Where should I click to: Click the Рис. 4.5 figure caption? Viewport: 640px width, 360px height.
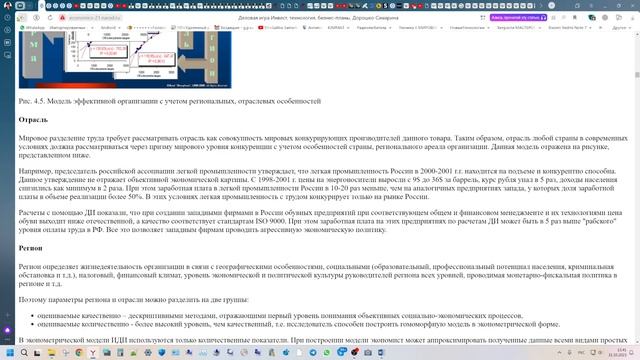click(170, 101)
